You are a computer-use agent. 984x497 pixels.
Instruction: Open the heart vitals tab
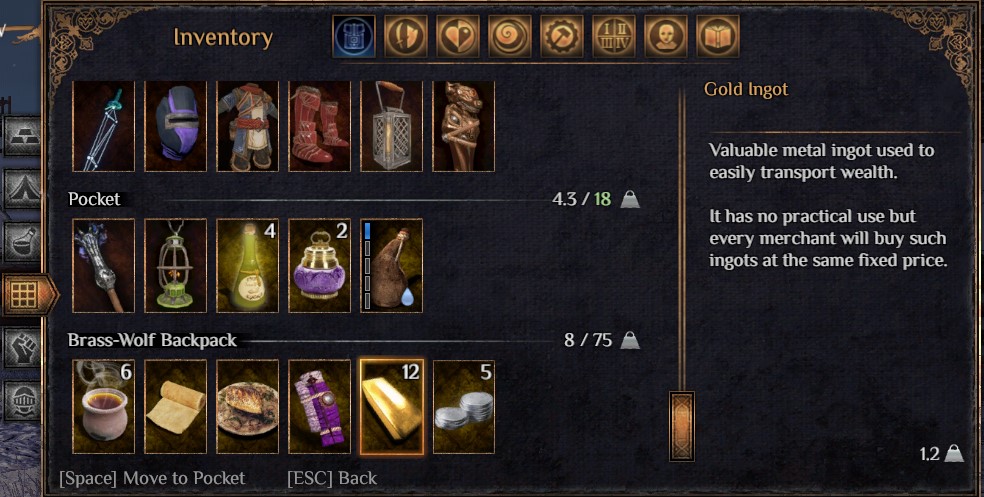click(x=457, y=36)
